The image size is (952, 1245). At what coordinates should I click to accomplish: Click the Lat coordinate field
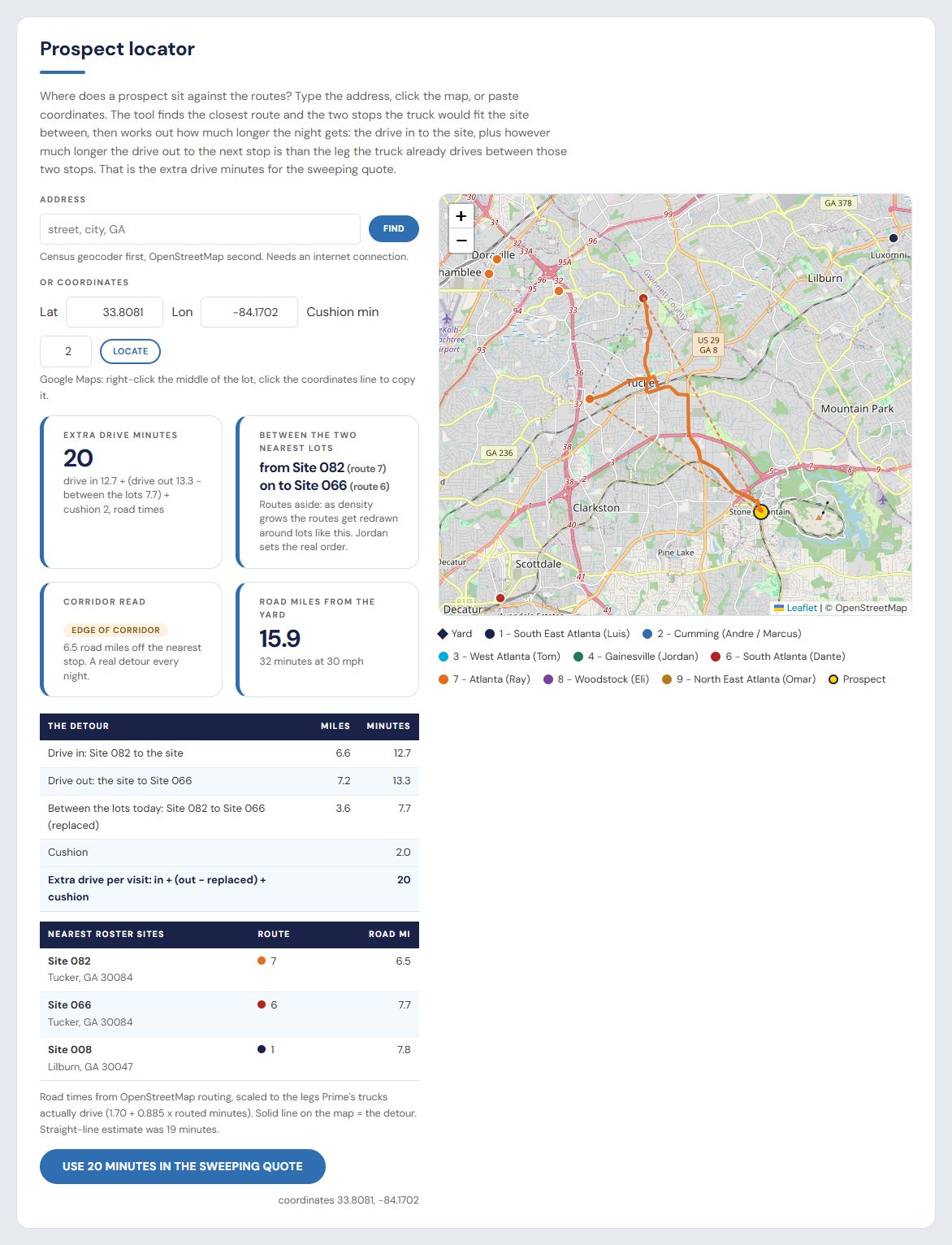[115, 312]
